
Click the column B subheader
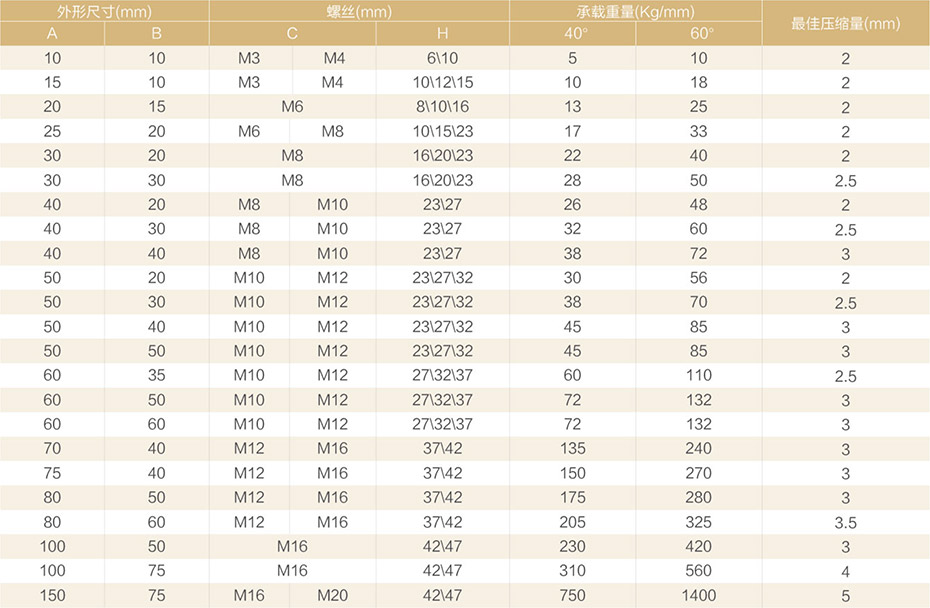click(156, 34)
